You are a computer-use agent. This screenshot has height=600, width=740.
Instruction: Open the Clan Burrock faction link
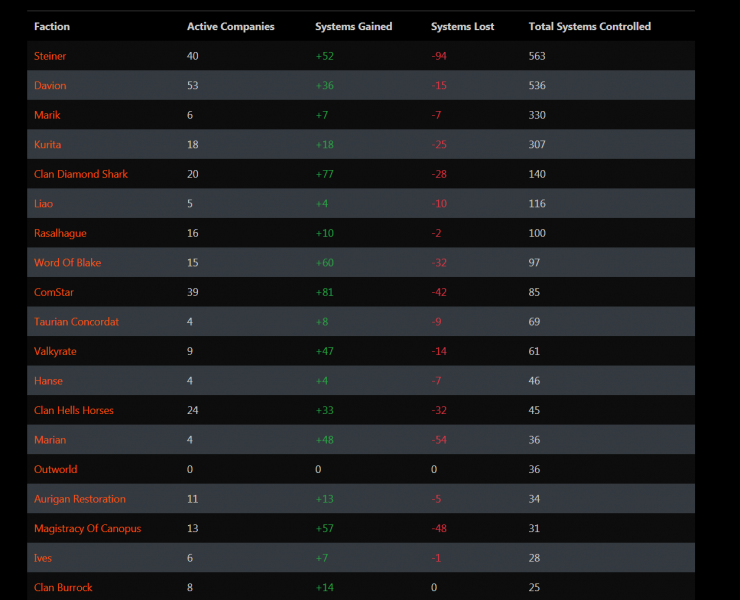pyautogui.click(x=63, y=587)
